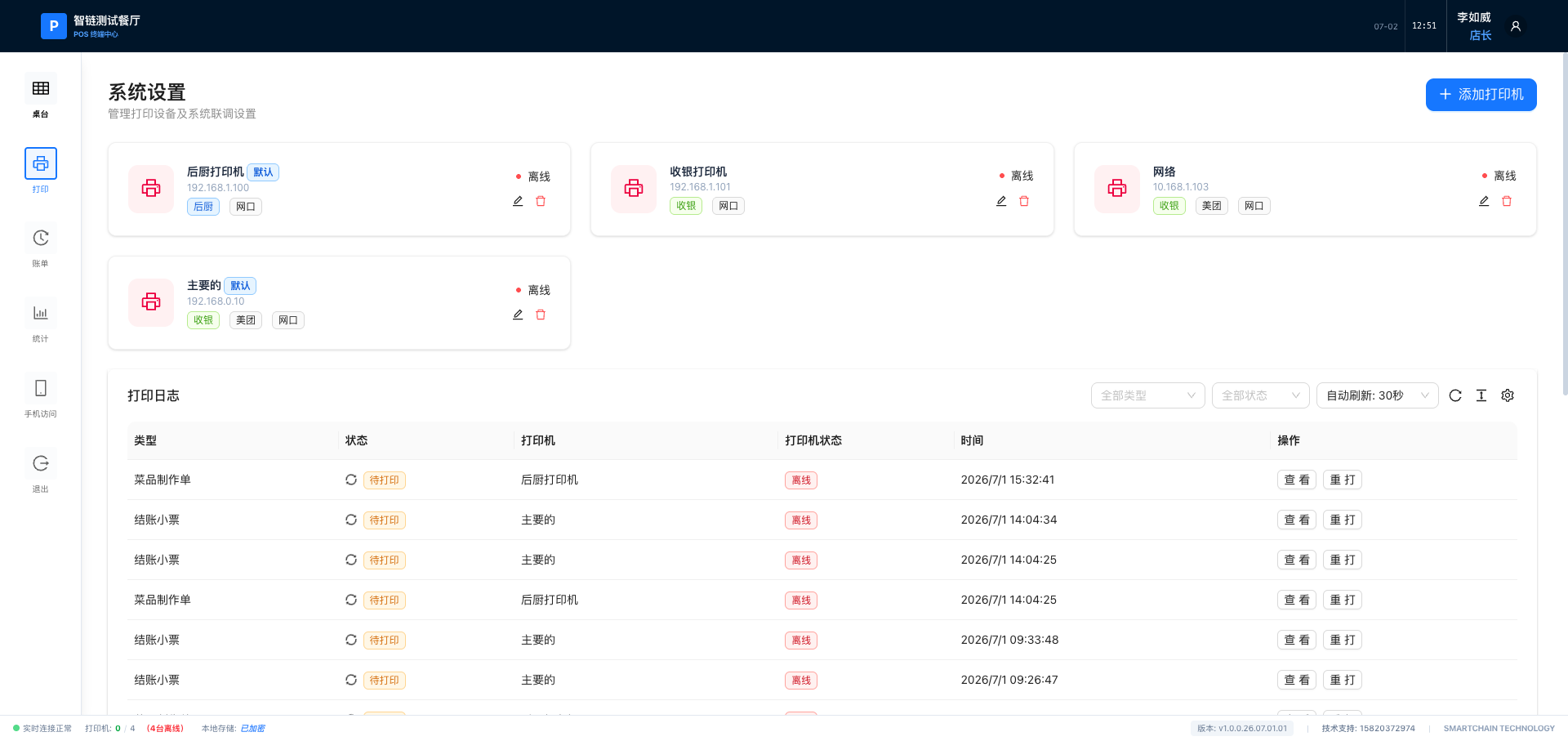Viewport: 1568px width, 741px height.
Task: Open print log settings gear icon
Action: coord(1508,395)
